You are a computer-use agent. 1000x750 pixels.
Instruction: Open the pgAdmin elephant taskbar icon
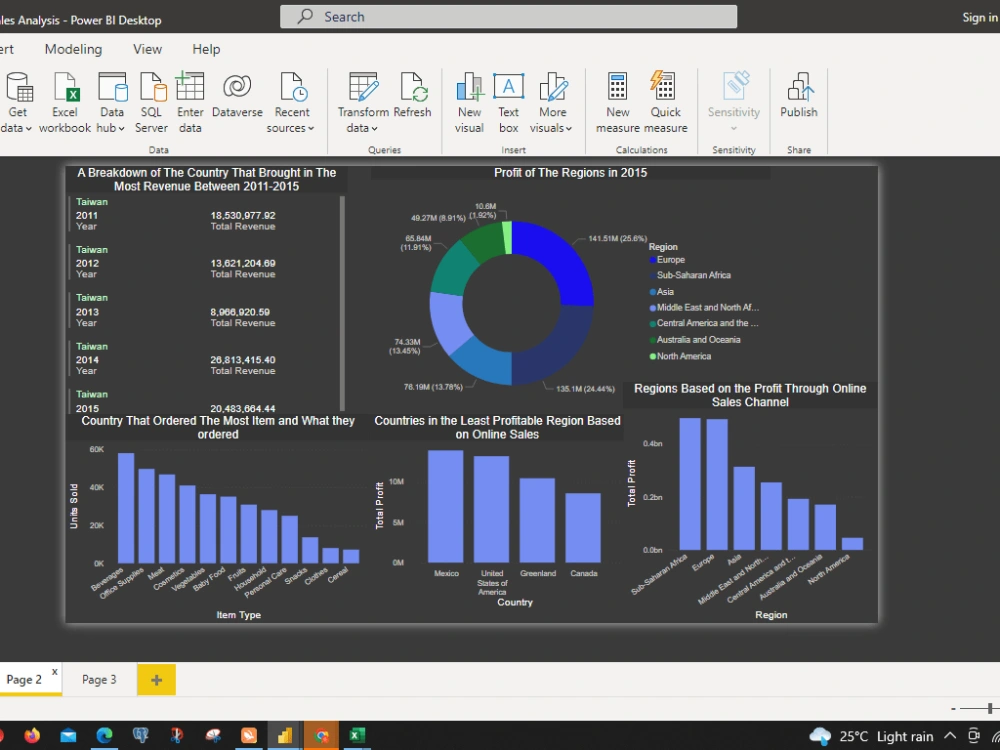[x=140, y=736]
